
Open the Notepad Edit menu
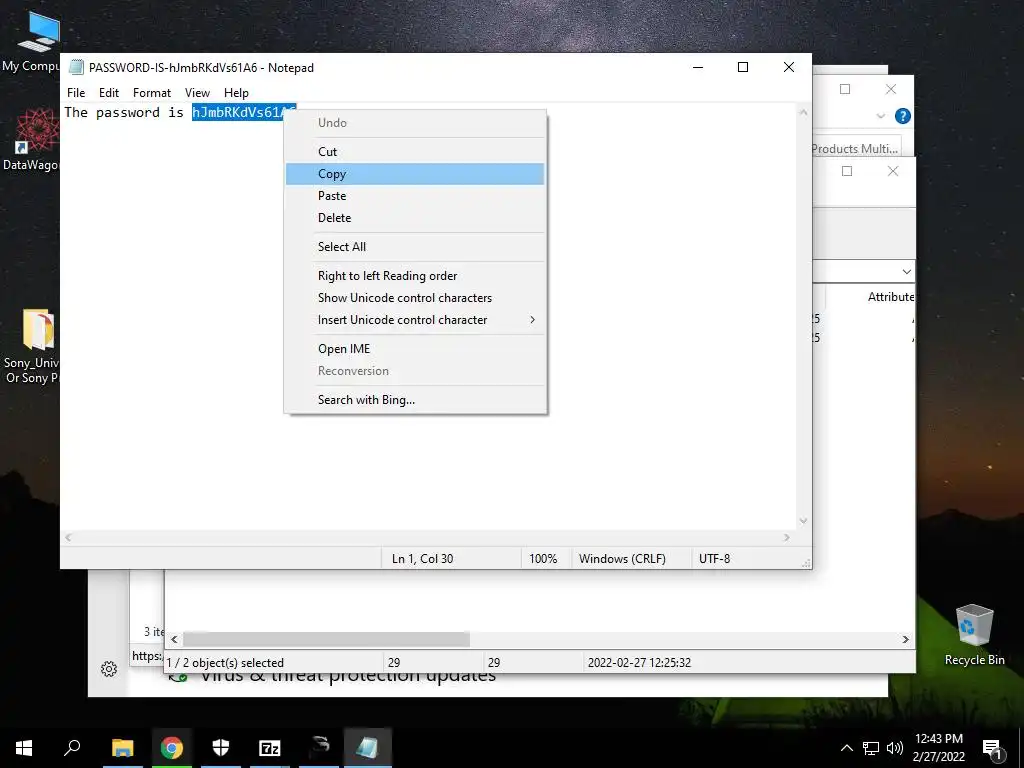click(108, 93)
